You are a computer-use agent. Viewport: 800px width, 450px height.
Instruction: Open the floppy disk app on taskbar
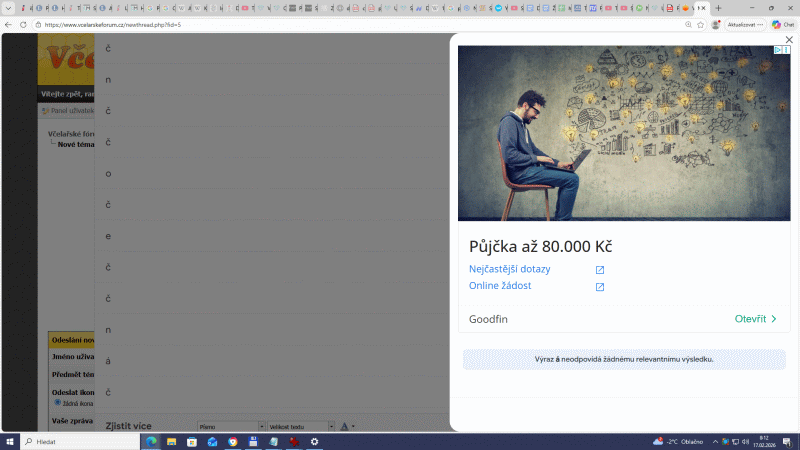253,442
